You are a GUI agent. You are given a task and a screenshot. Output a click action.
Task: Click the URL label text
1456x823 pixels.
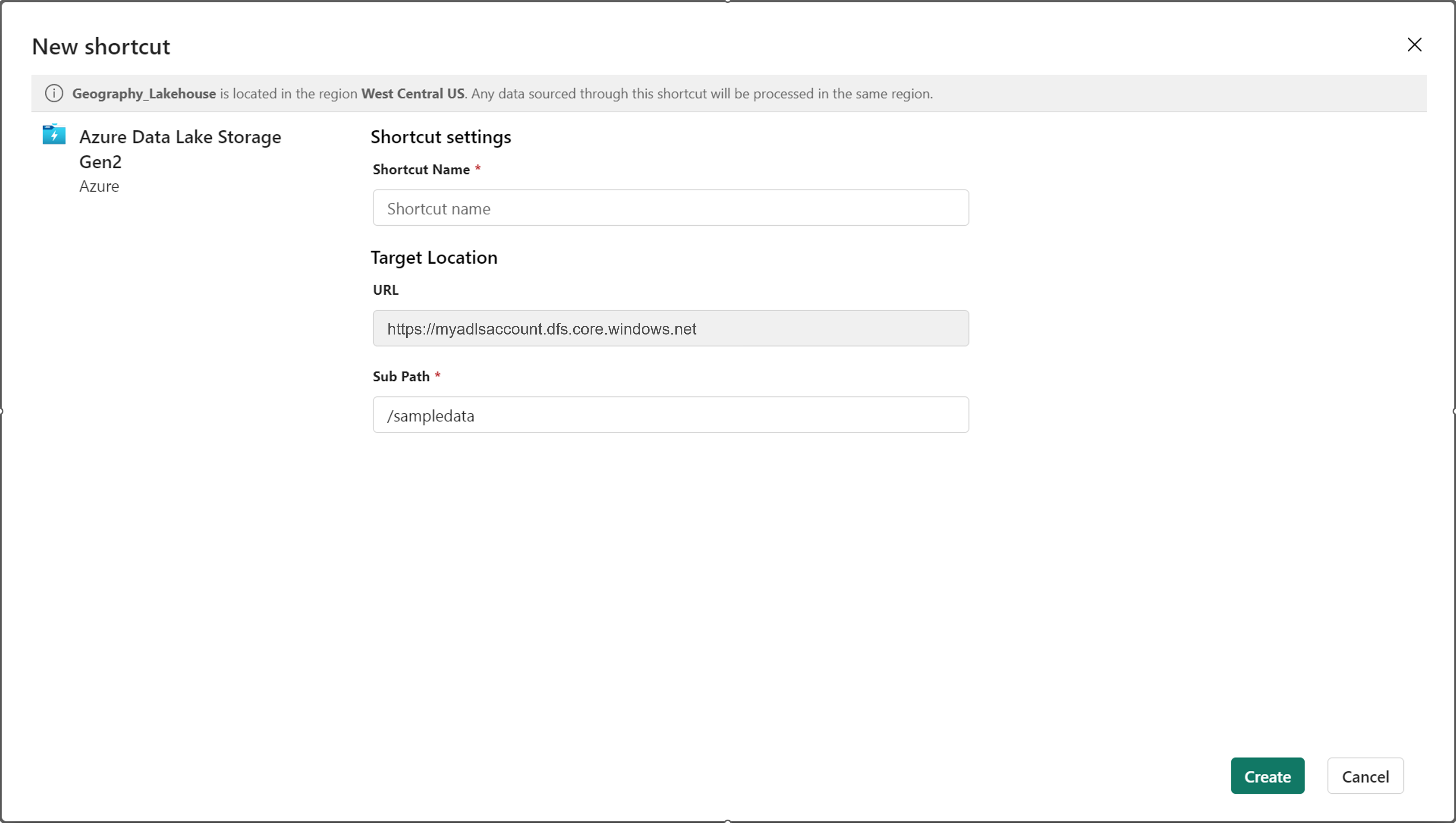[385, 290]
